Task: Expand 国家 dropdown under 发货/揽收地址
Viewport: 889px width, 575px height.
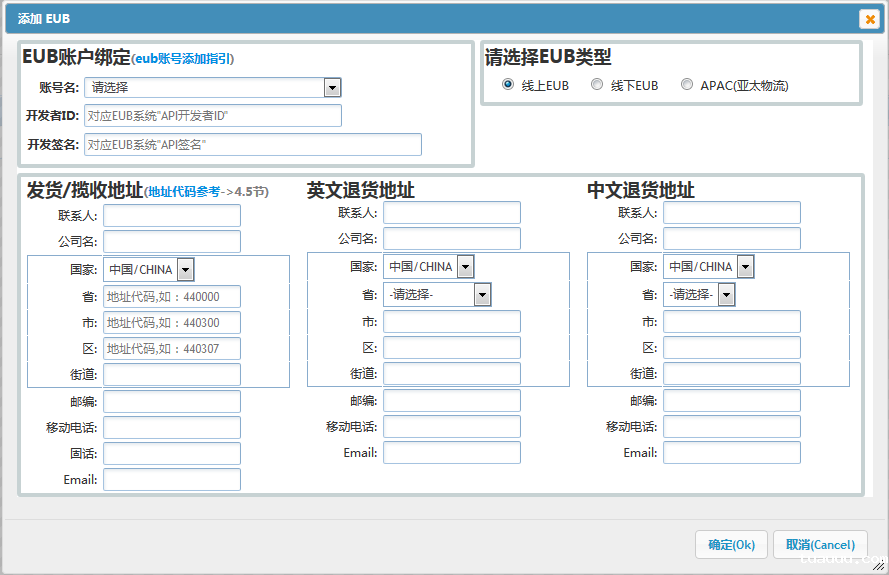Action: coord(185,269)
